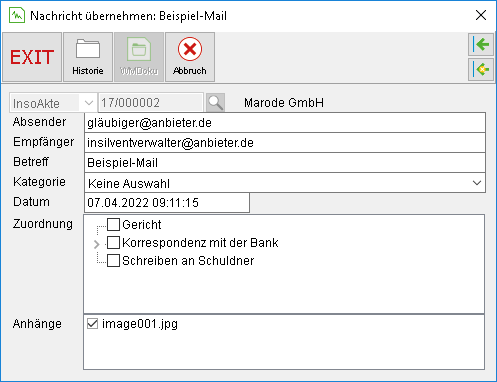Click the magnifying glass search icon
This screenshot has height=382, width=497.
[x=215, y=103]
